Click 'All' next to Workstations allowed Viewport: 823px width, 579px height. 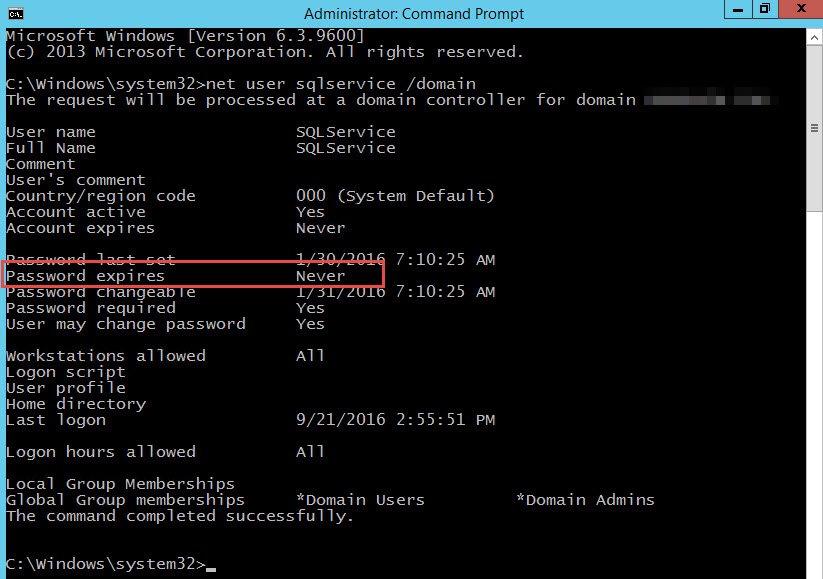(x=310, y=356)
